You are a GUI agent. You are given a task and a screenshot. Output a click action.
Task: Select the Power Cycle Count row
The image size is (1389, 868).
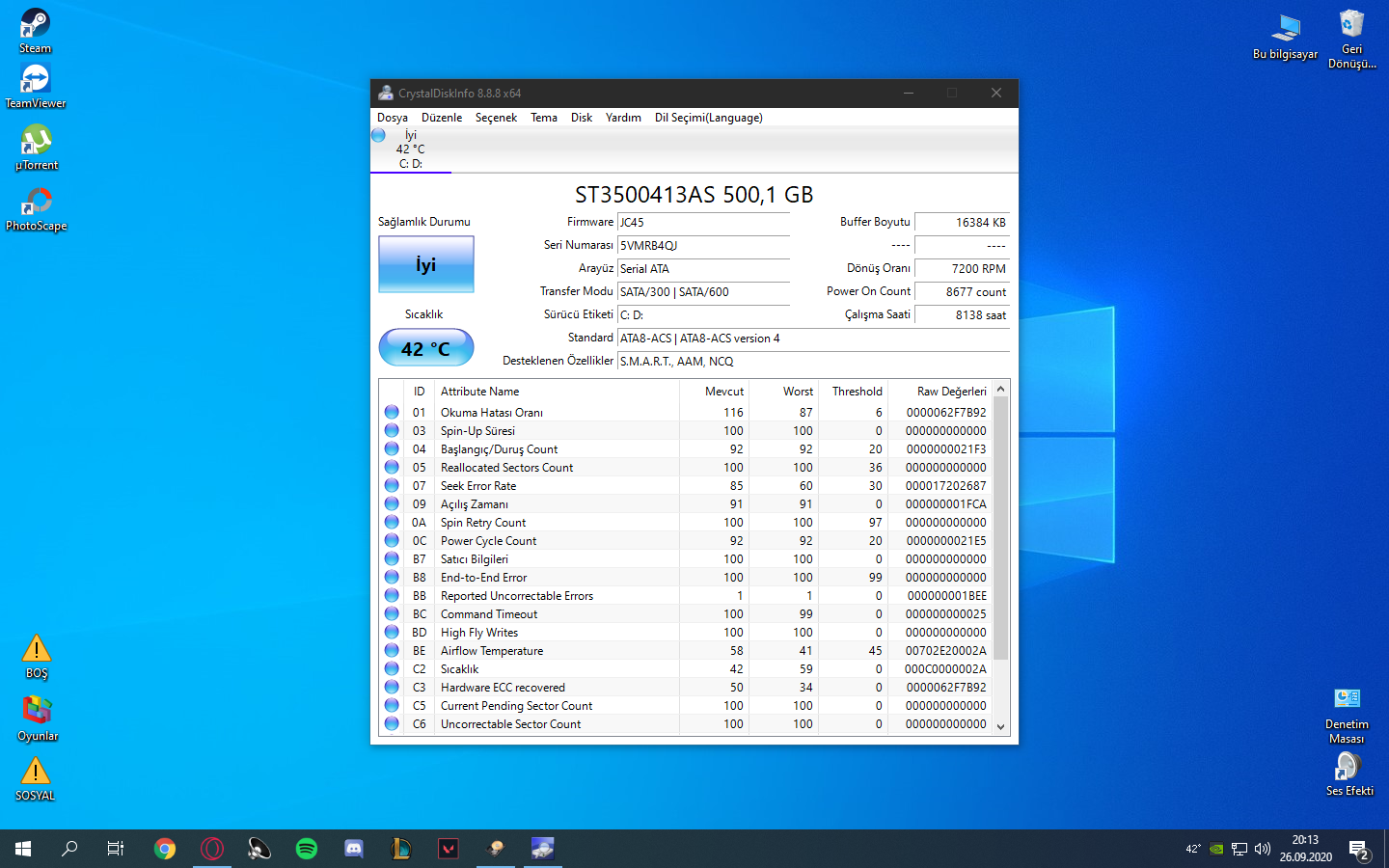click(686, 540)
